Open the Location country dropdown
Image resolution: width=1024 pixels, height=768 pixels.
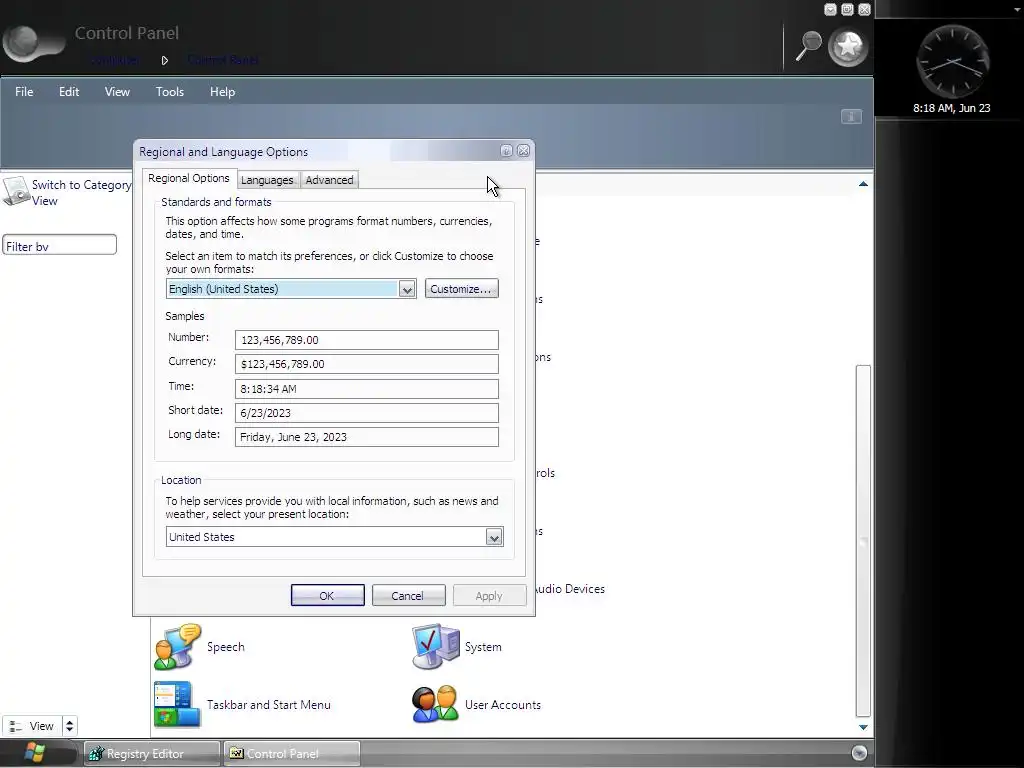[x=494, y=537]
